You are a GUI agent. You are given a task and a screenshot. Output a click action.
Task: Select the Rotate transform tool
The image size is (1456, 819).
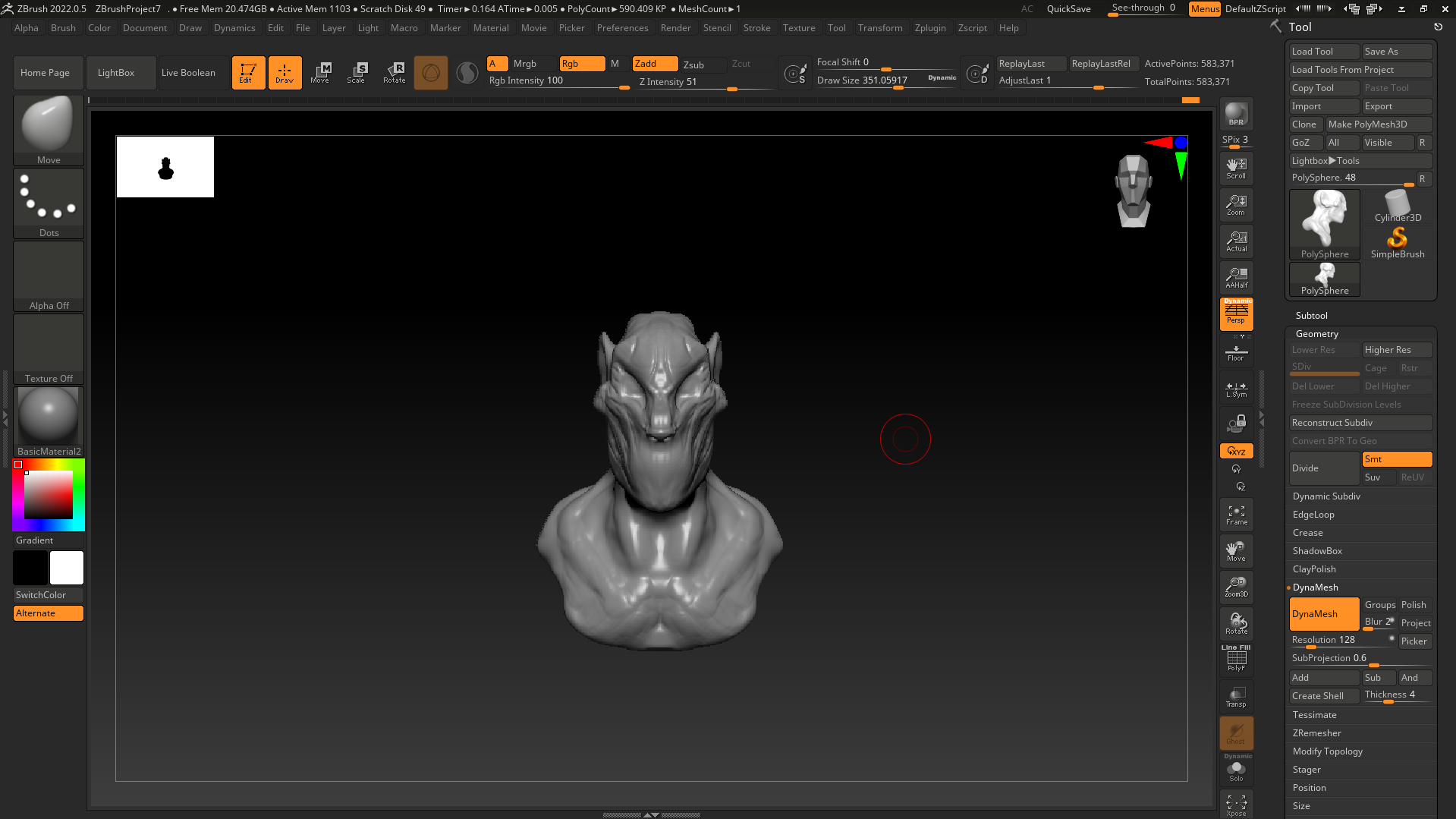click(395, 73)
